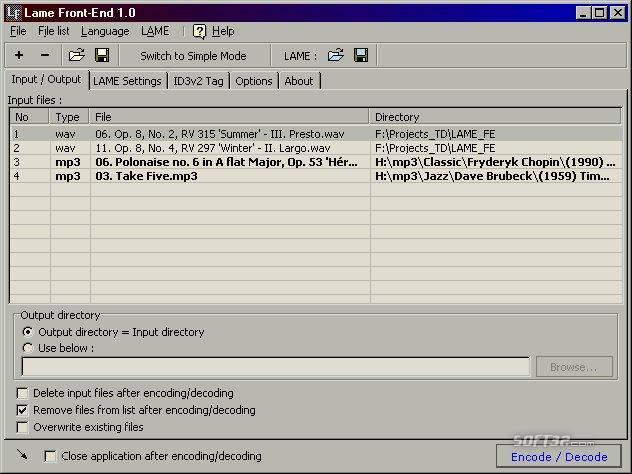Image resolution: width=632 pixels, height=474 pixels.
Task: Save LAME settings with the LAME floppy icon
Action: click(361, 55)
